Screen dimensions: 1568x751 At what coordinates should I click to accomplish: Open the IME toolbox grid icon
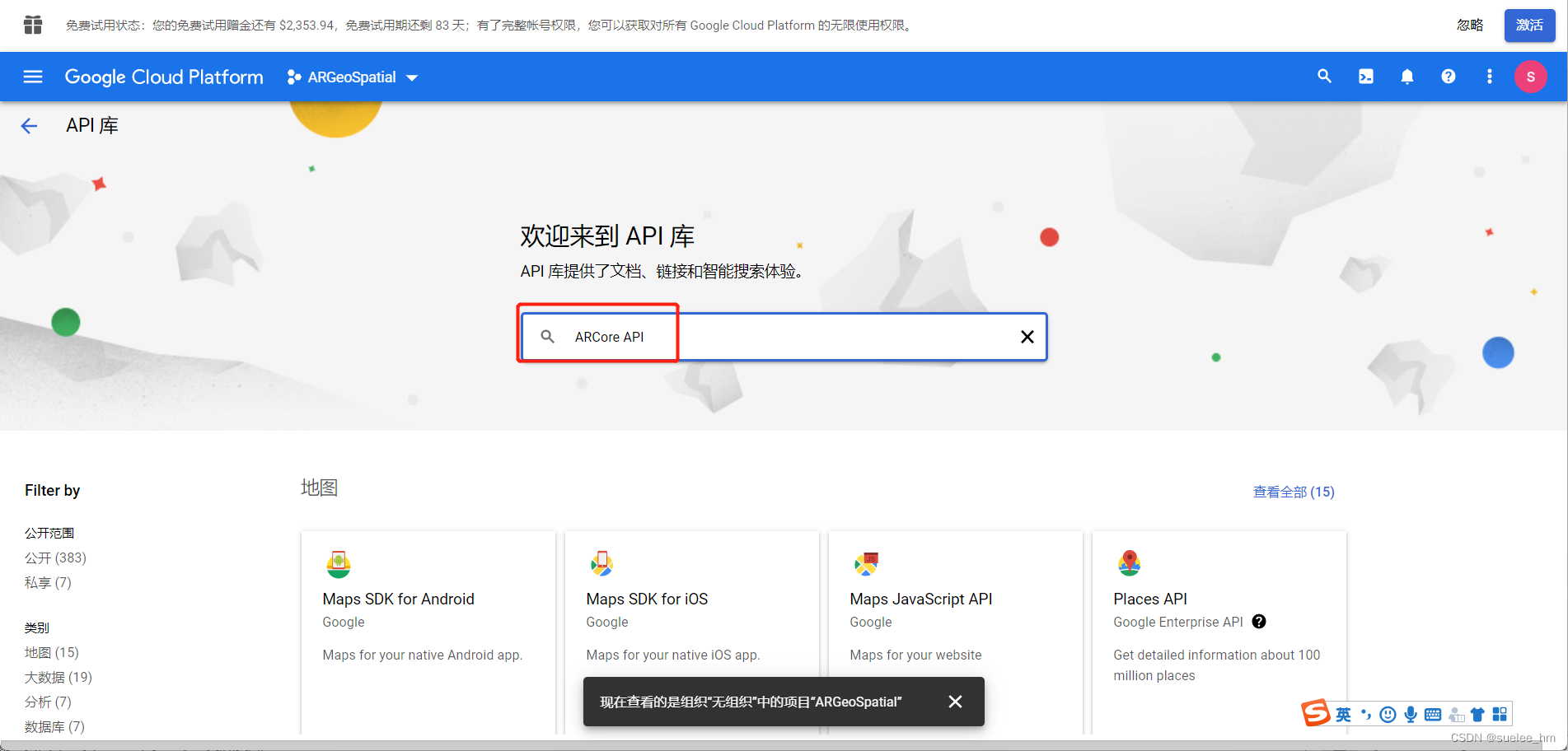pos(1500,714)
